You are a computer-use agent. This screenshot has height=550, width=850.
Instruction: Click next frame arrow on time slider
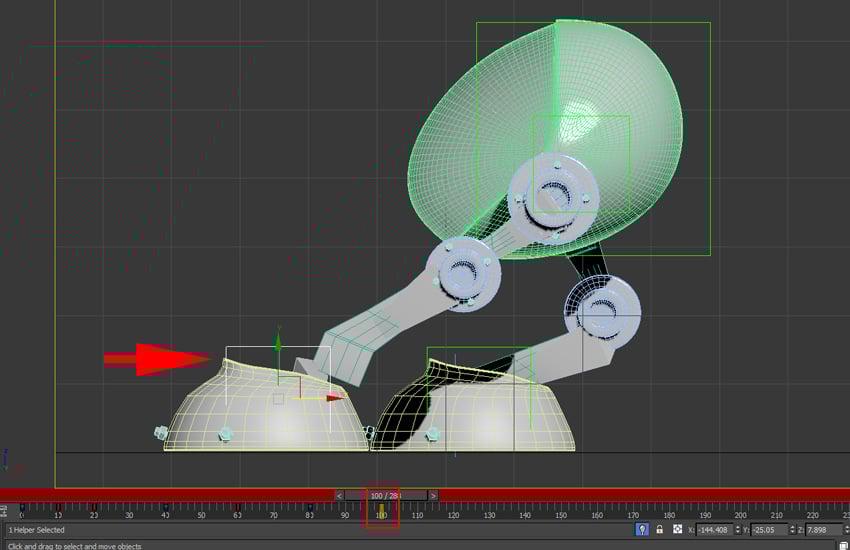pos(433,496)
